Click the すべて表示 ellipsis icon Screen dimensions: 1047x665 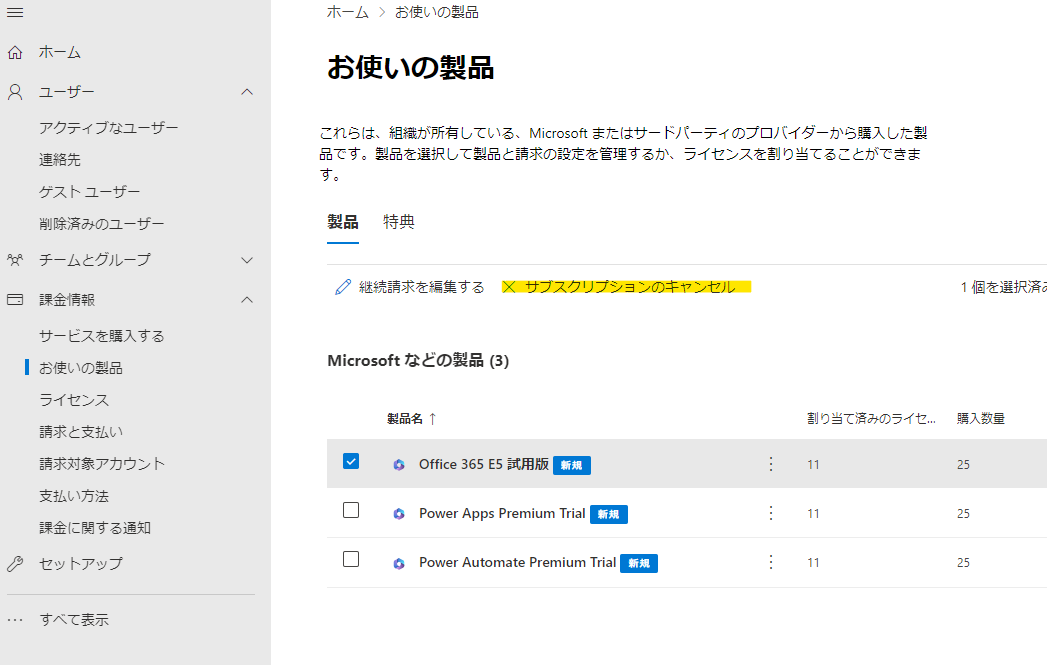coord(15,620)
